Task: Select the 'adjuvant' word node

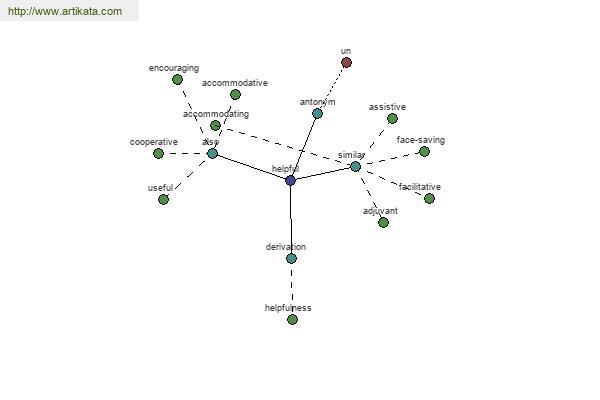Action: (x=383, y=223)
